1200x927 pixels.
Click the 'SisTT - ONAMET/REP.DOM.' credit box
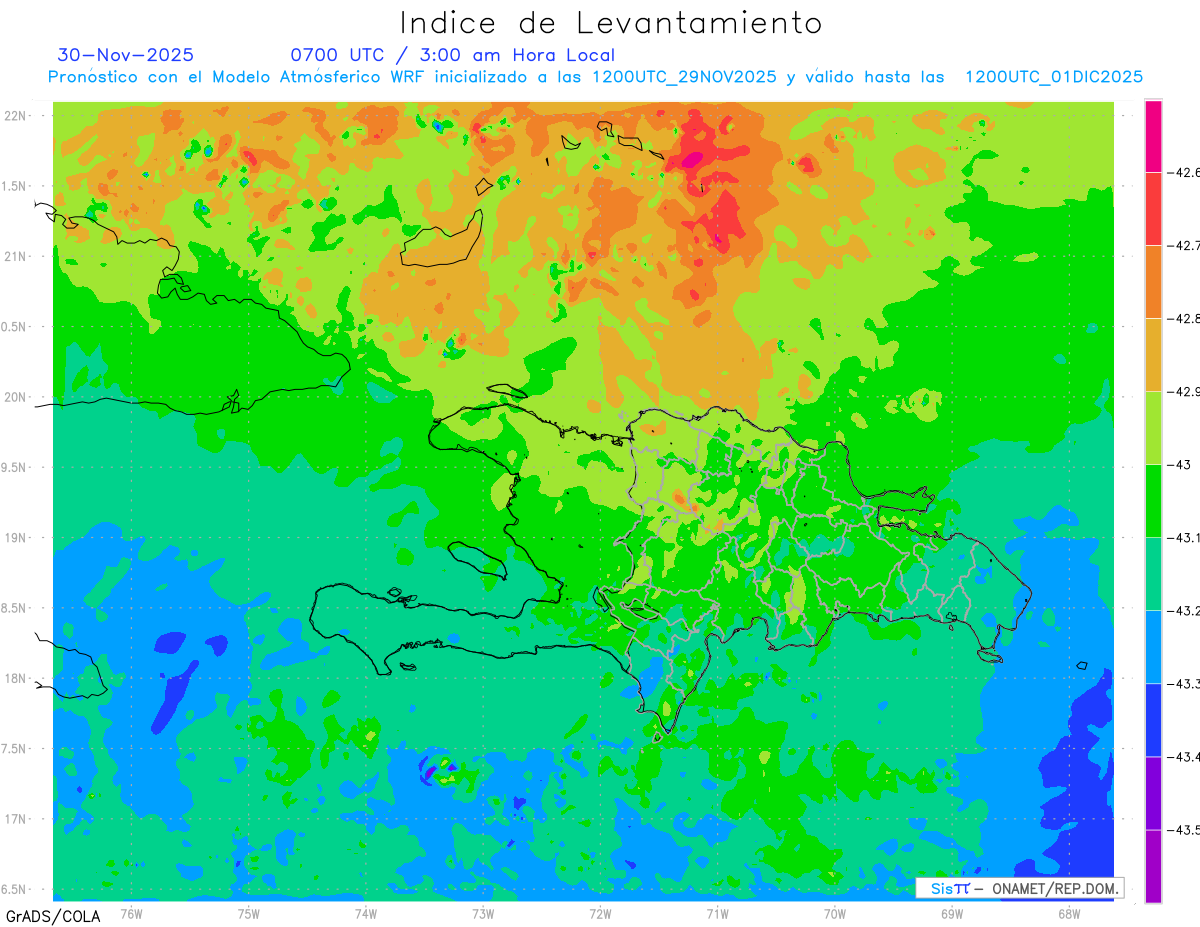click(x=1019, y=888)
